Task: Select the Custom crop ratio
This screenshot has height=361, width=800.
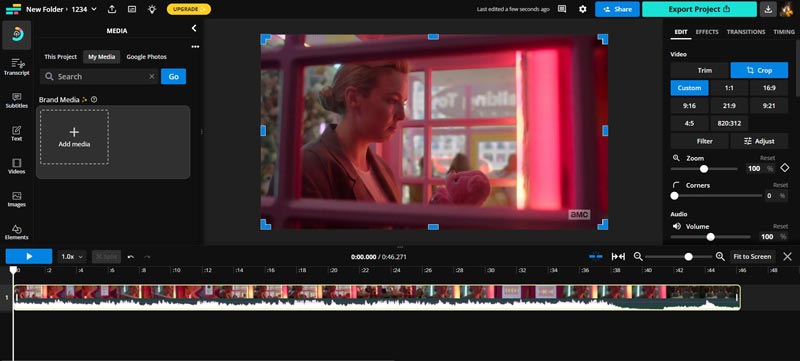Action: (689, 88)
